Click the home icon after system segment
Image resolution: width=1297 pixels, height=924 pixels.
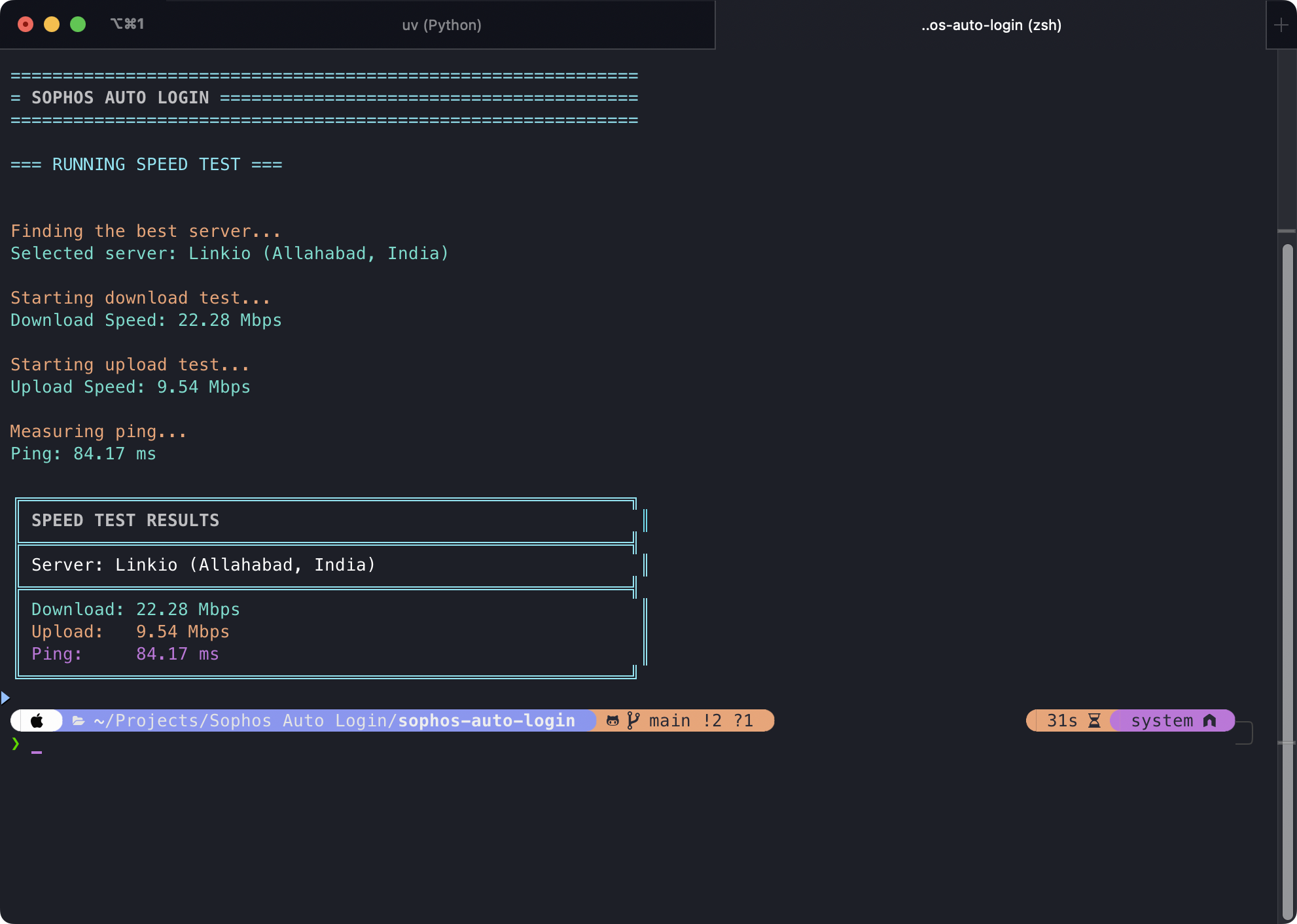pyautogui.click(x=1209, y=720)
